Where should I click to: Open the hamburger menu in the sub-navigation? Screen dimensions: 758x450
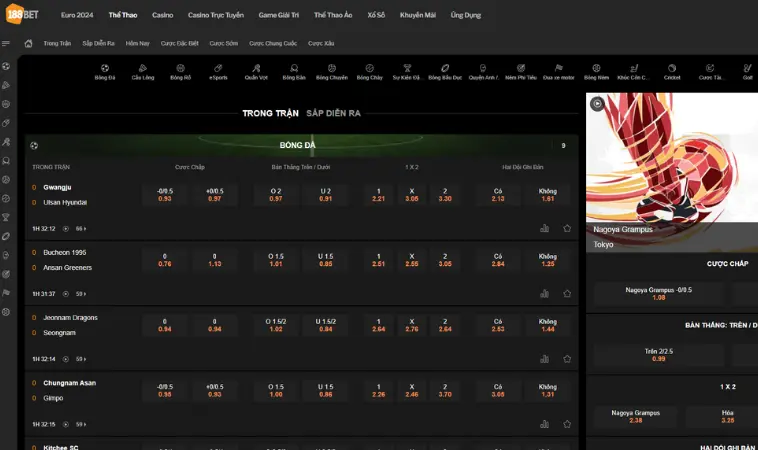(x=7, y=44)
